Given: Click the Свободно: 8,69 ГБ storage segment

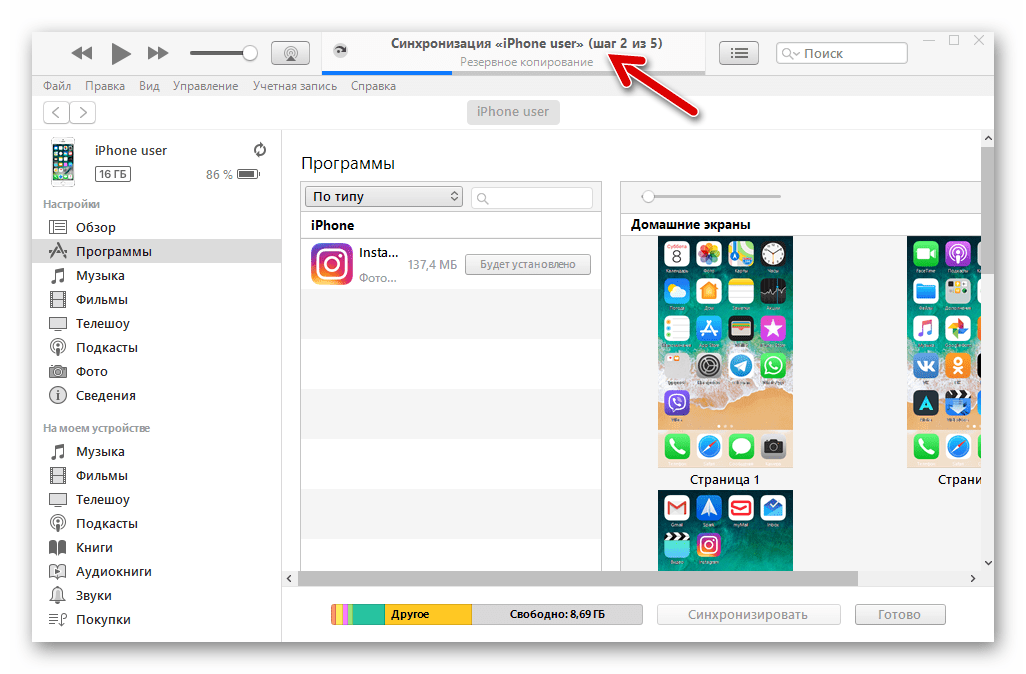Looking at the screenshot, I should click(557, 614).
